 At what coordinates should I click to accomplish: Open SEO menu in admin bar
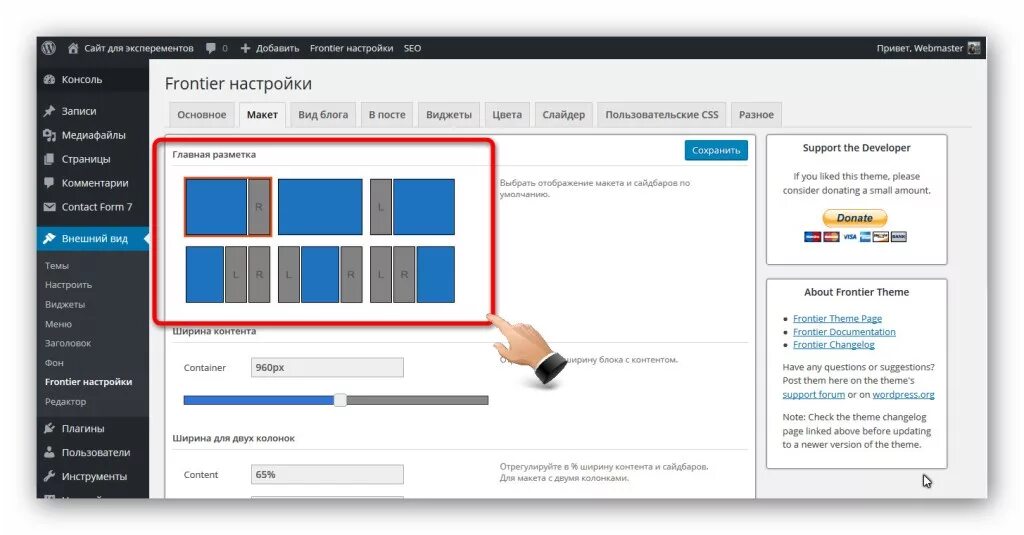412,48
